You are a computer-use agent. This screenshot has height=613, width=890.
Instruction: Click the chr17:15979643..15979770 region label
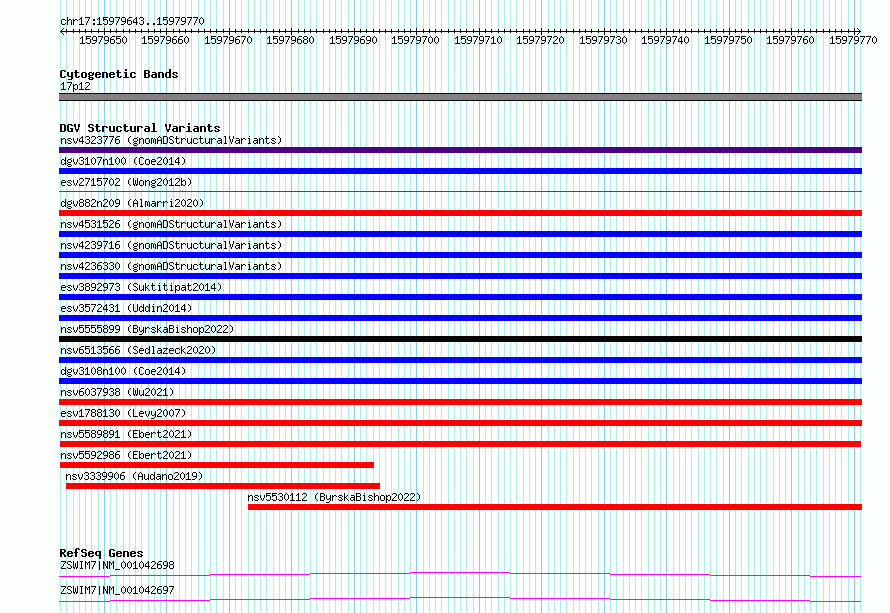132,21
